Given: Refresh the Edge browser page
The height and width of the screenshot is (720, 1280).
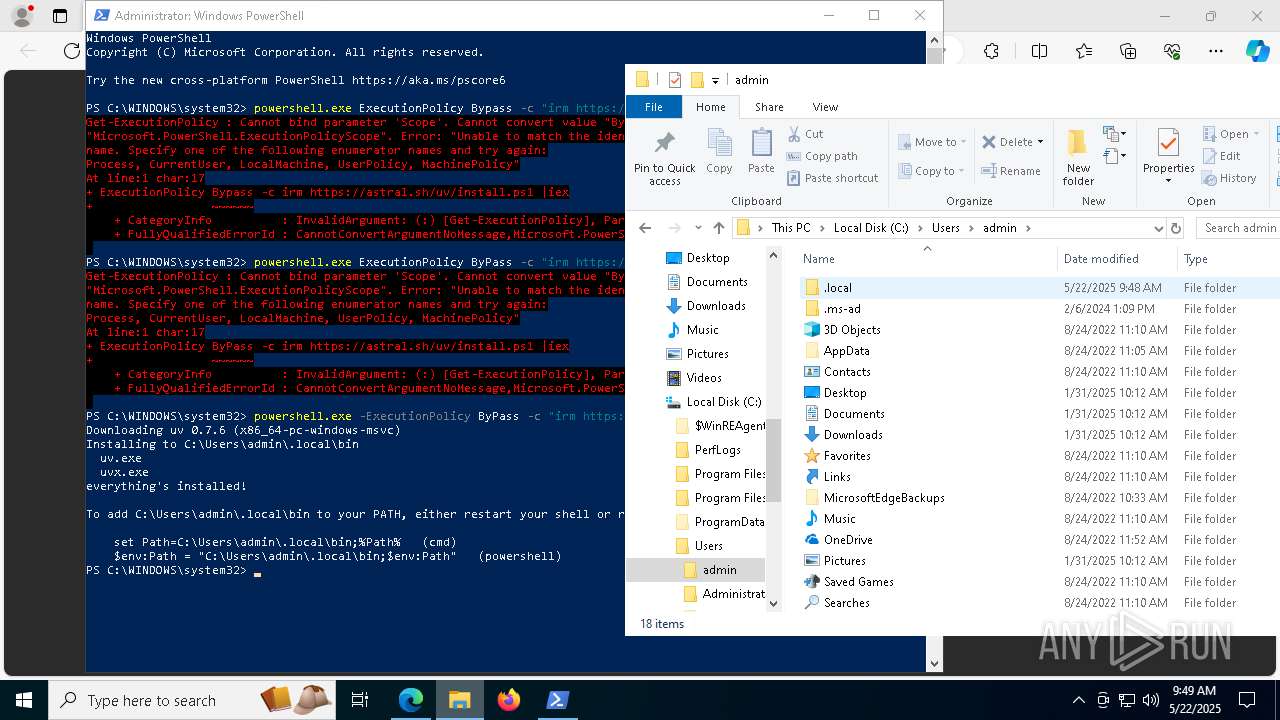Looking at the screenshot, I should click(x=71, y=51).
